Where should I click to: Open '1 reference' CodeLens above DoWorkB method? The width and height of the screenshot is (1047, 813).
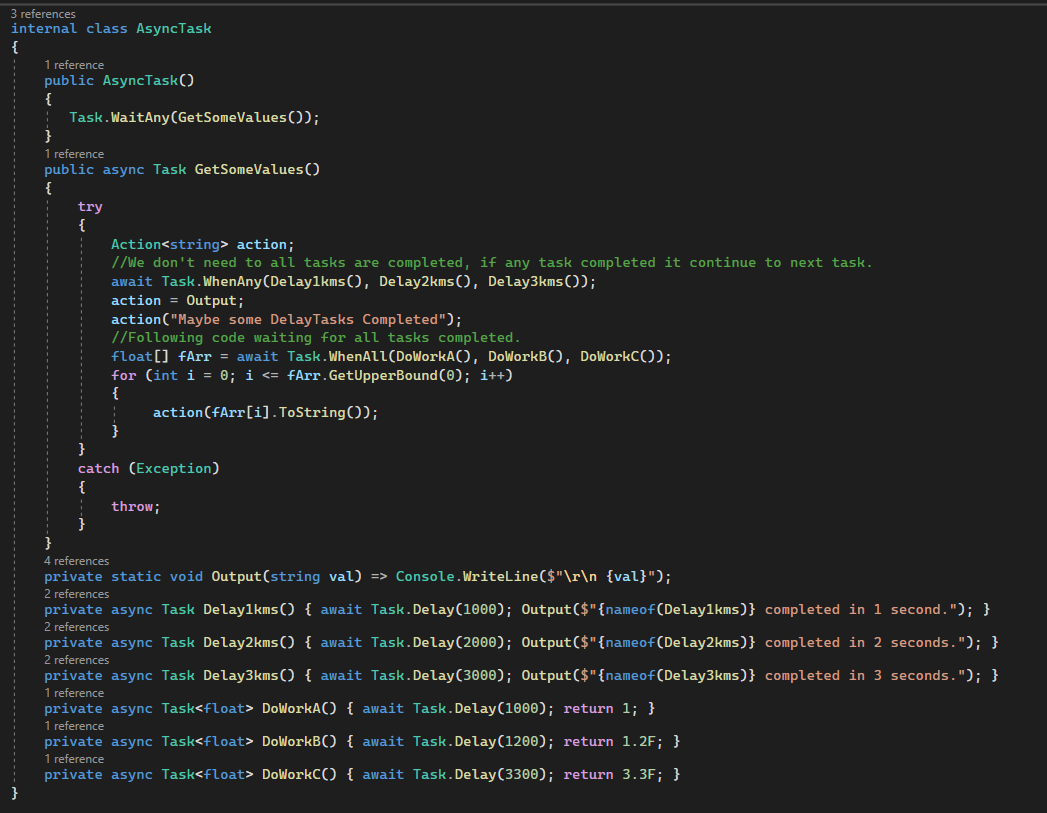74,726
